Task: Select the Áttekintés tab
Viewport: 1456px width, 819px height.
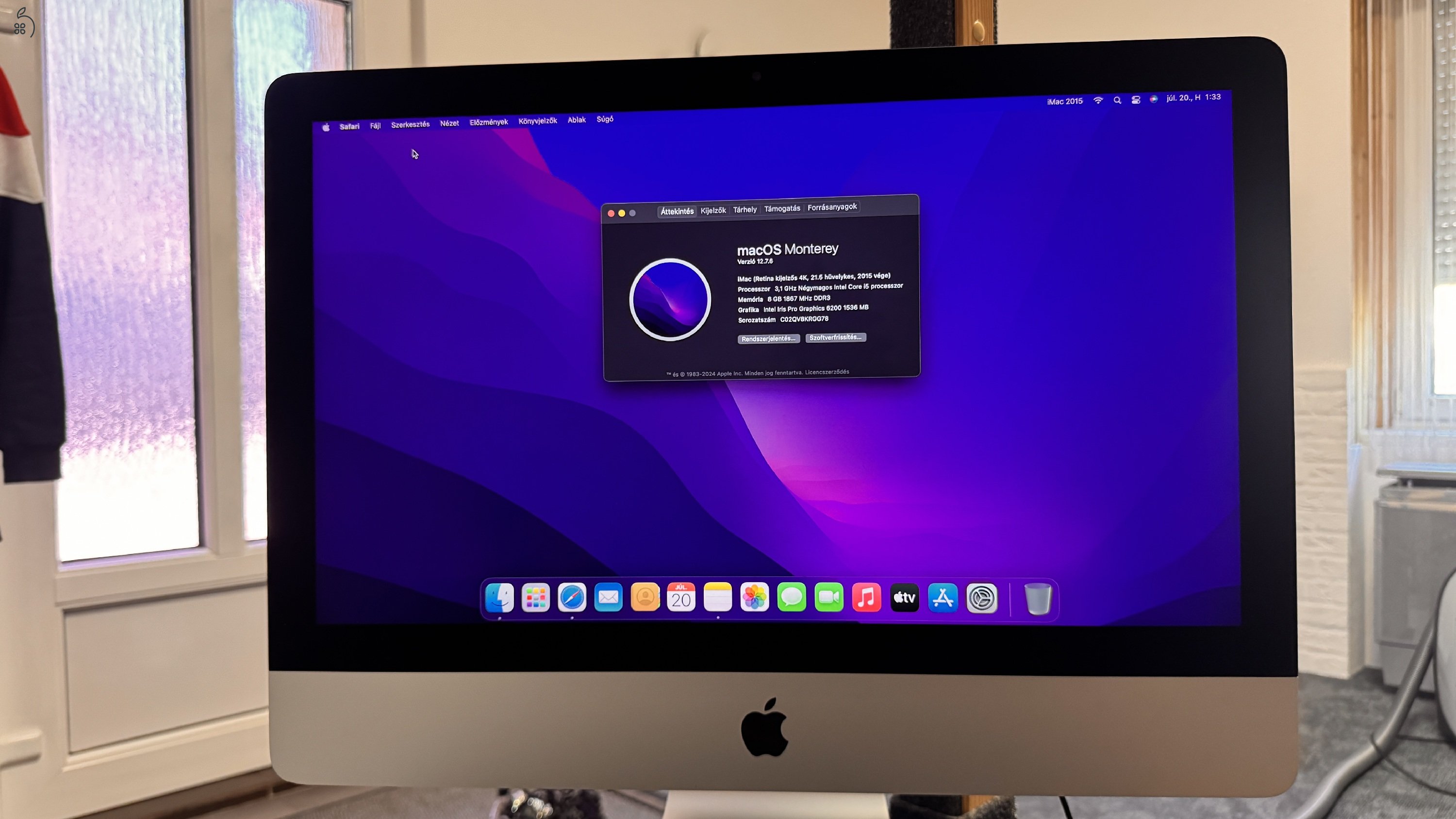Action: (677, 211)
